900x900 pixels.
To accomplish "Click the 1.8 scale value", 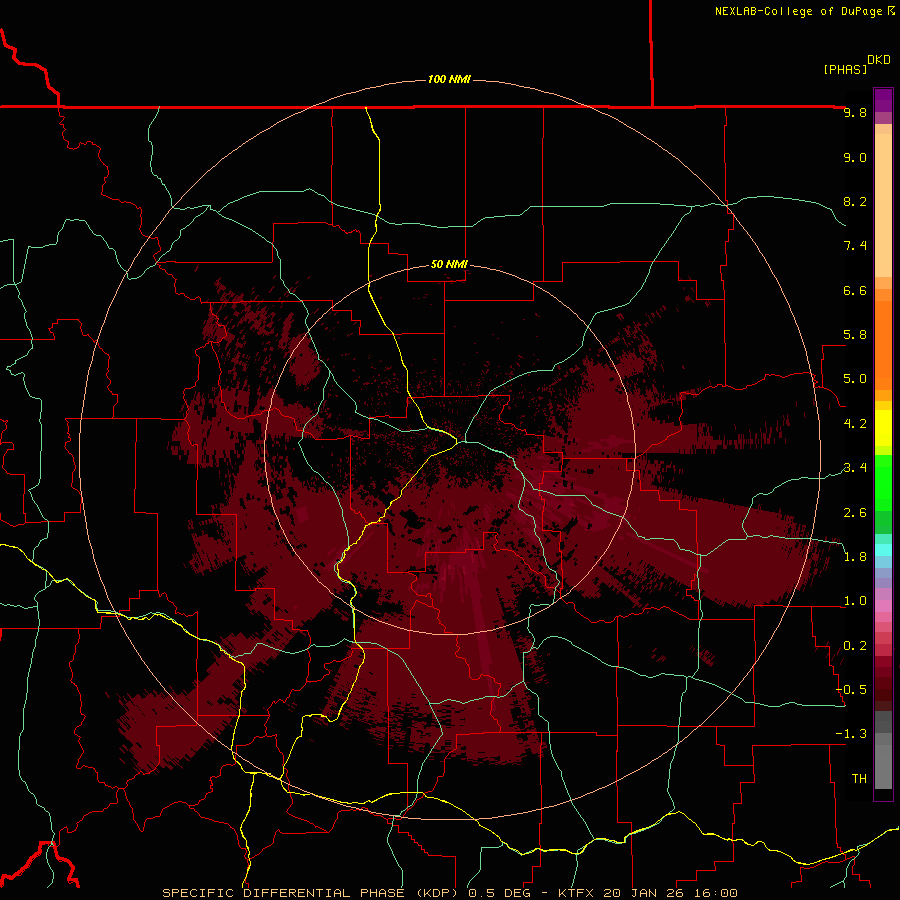I will pos(855,557).
